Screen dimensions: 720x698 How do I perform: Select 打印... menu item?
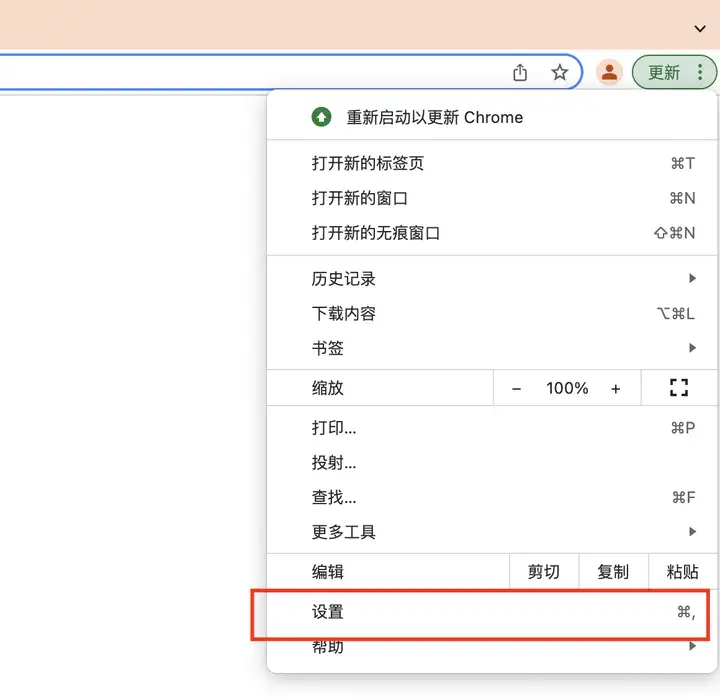[491, 428]
